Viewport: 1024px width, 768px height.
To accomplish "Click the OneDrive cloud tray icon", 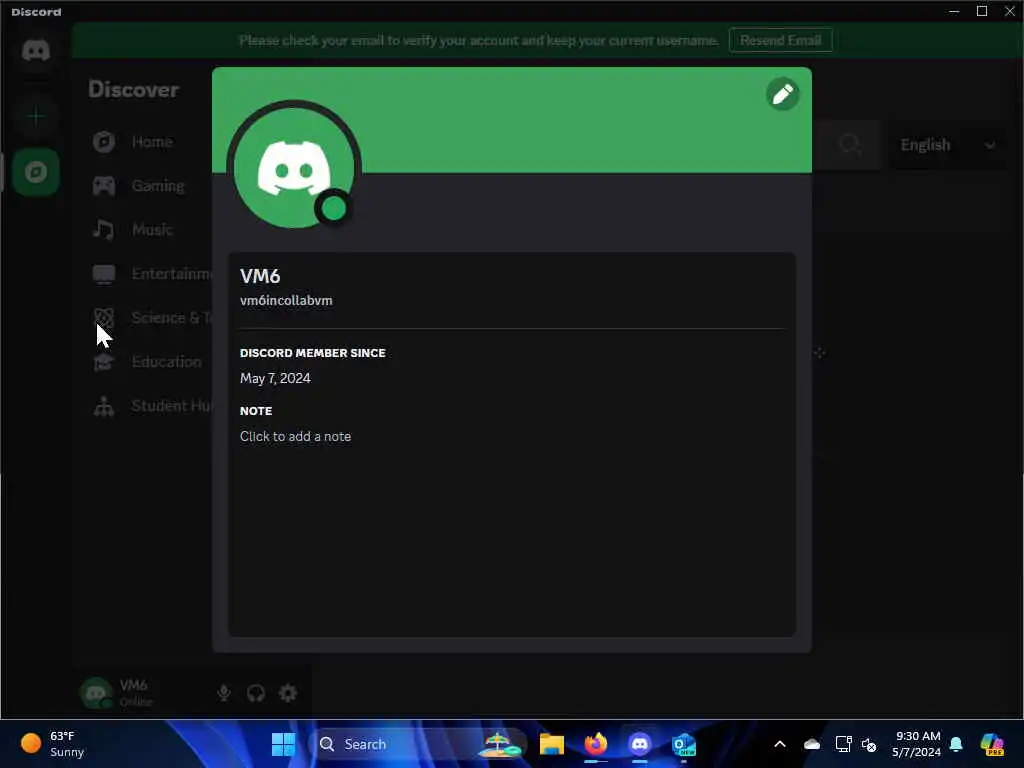I will pyautogui.click(x=812, y=744).
